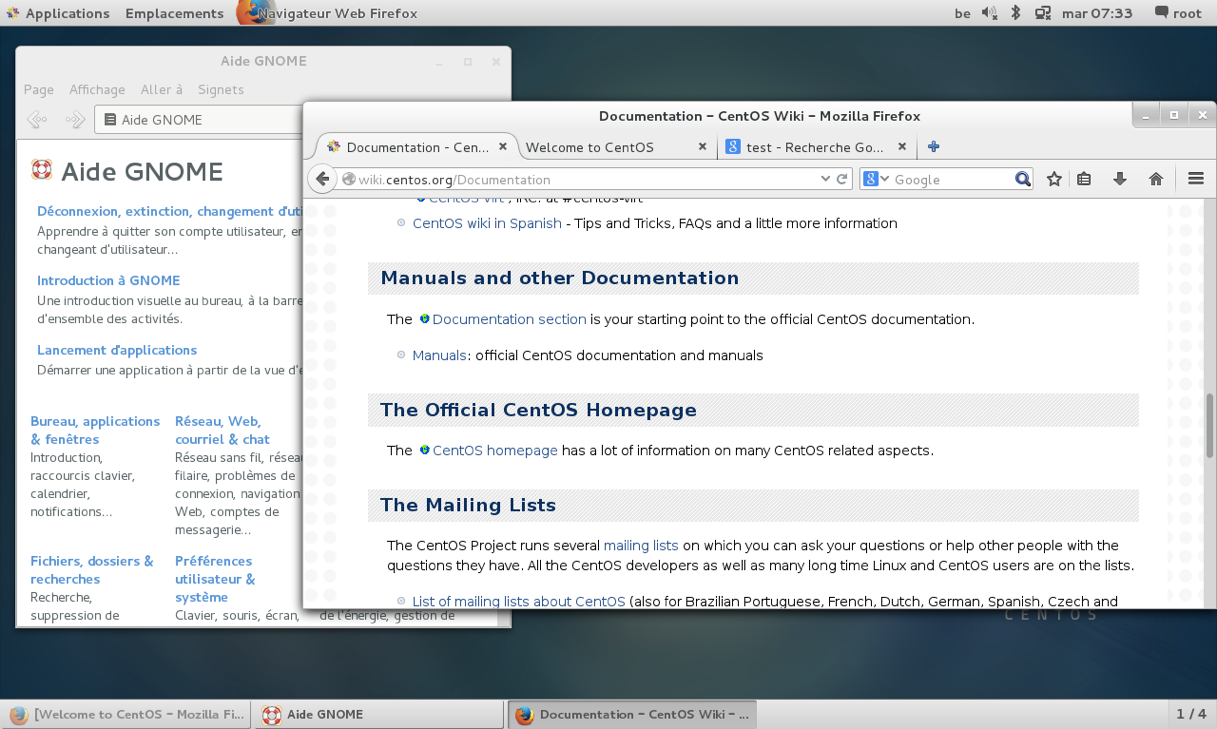The height and width of the screenshot is (729, 1217).
Task: Visit the CentOS homepage link
Action: tap(495, 450)
